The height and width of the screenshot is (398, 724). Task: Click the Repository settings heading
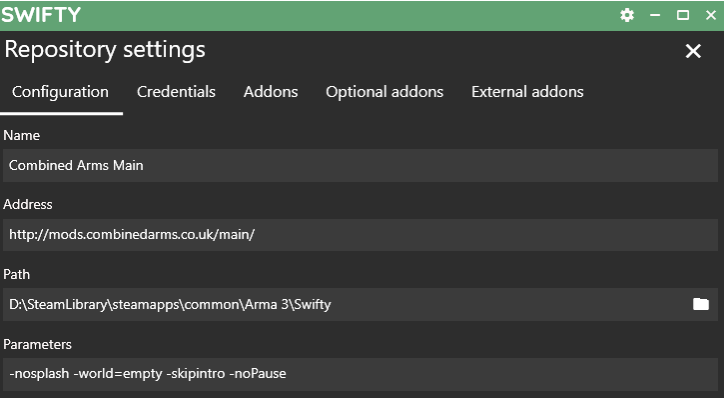(105, 50)
